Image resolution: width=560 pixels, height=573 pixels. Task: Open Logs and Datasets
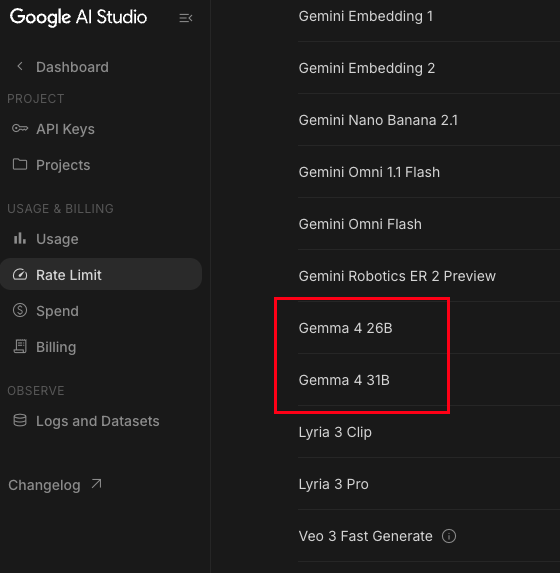coord(98,421)
